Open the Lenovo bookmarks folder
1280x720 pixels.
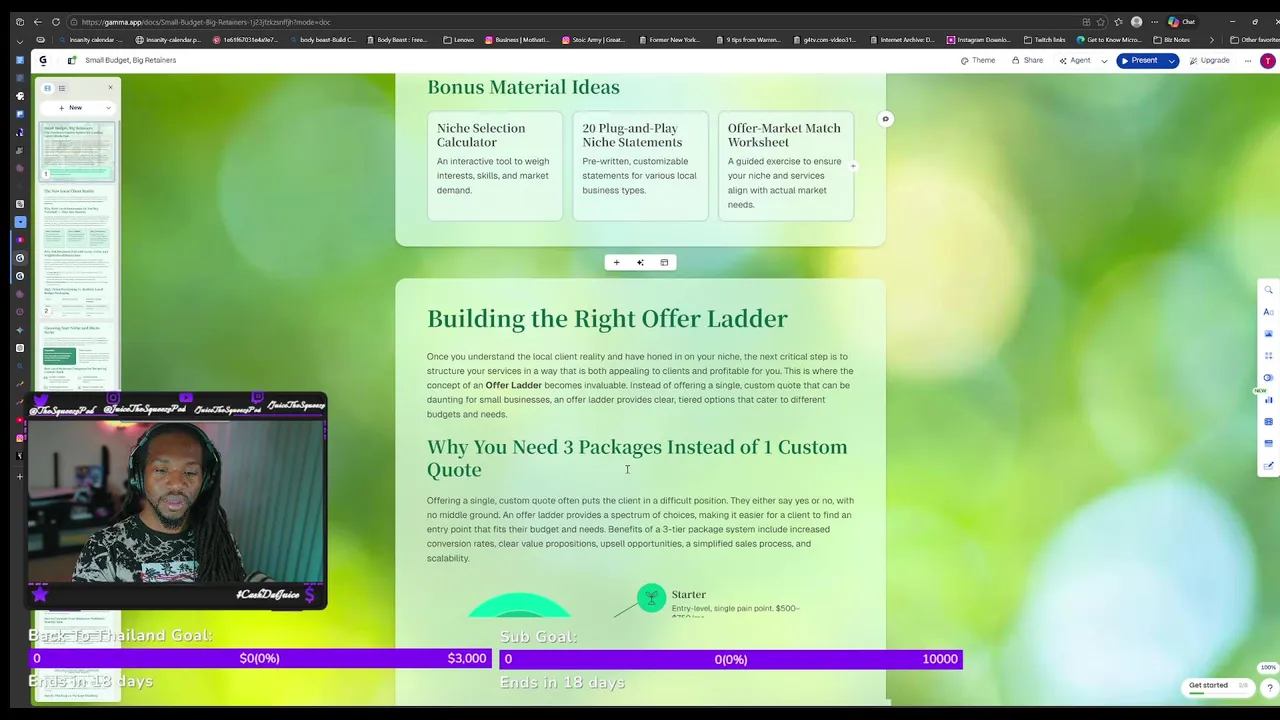(459, 40)
